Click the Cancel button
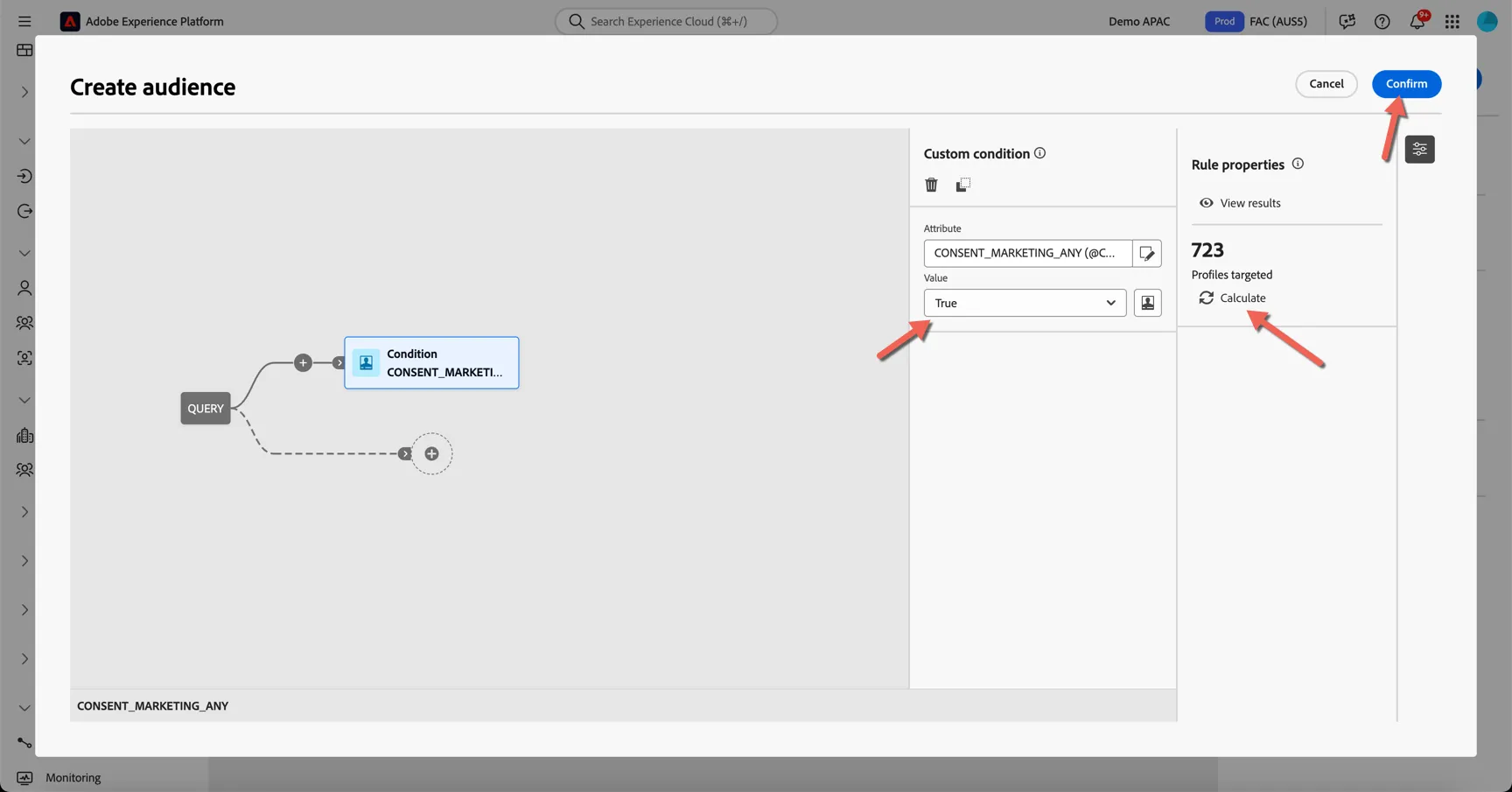 [1326, 84]
